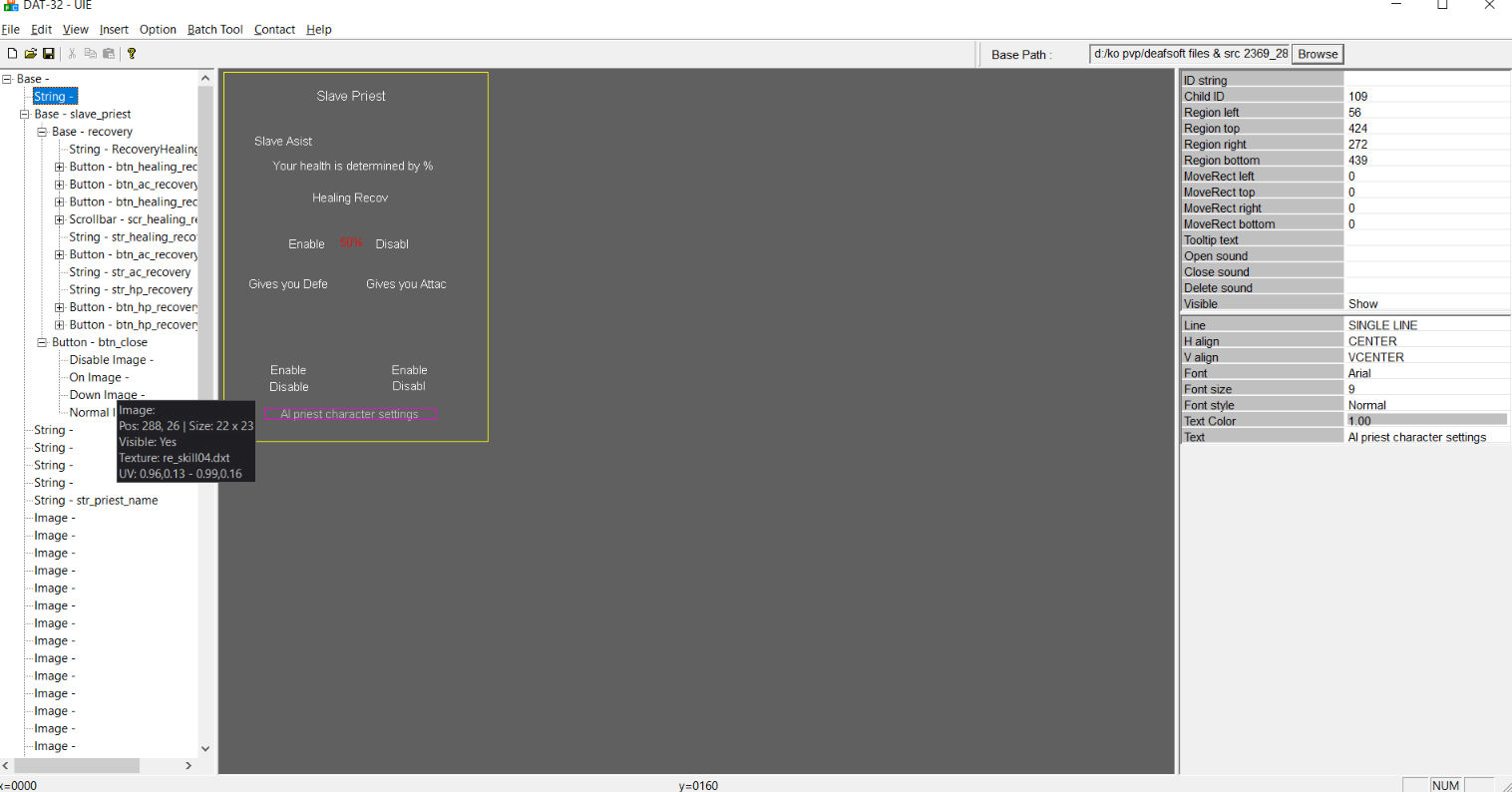
Task: Click the Healing Recov label on canvas
Action: [350, 198]
